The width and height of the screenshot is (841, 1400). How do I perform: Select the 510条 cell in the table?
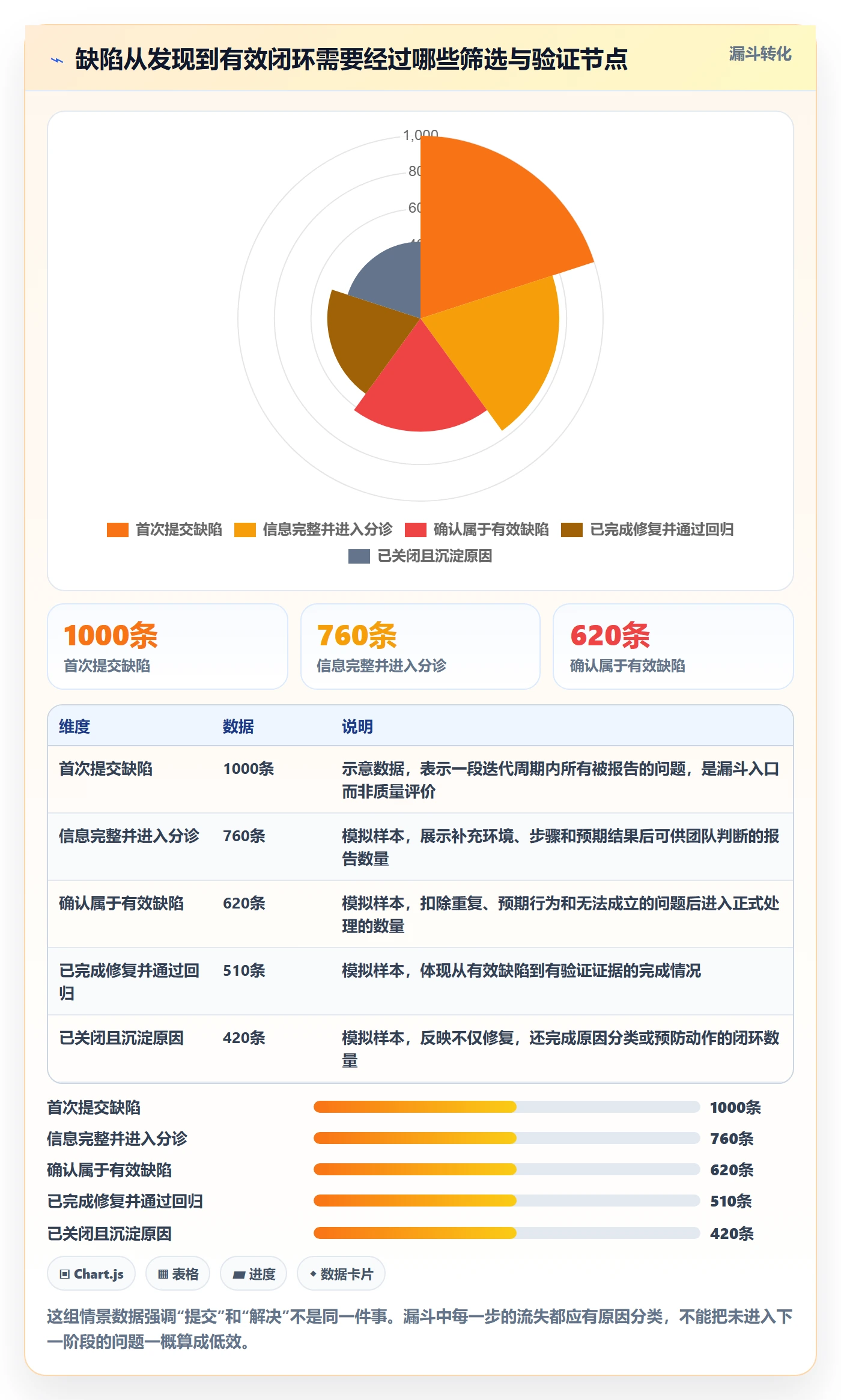tap(244, 970)
